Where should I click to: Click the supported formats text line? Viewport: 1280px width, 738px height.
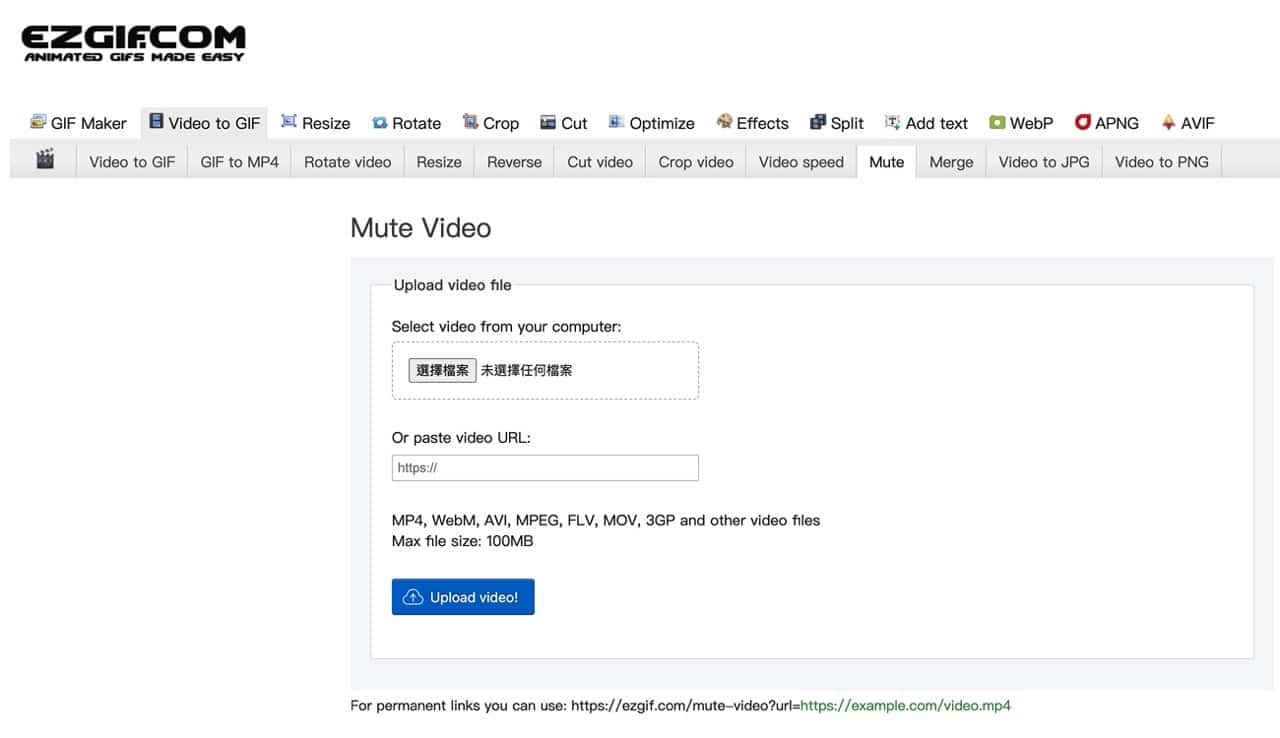(x=606, y=520)
